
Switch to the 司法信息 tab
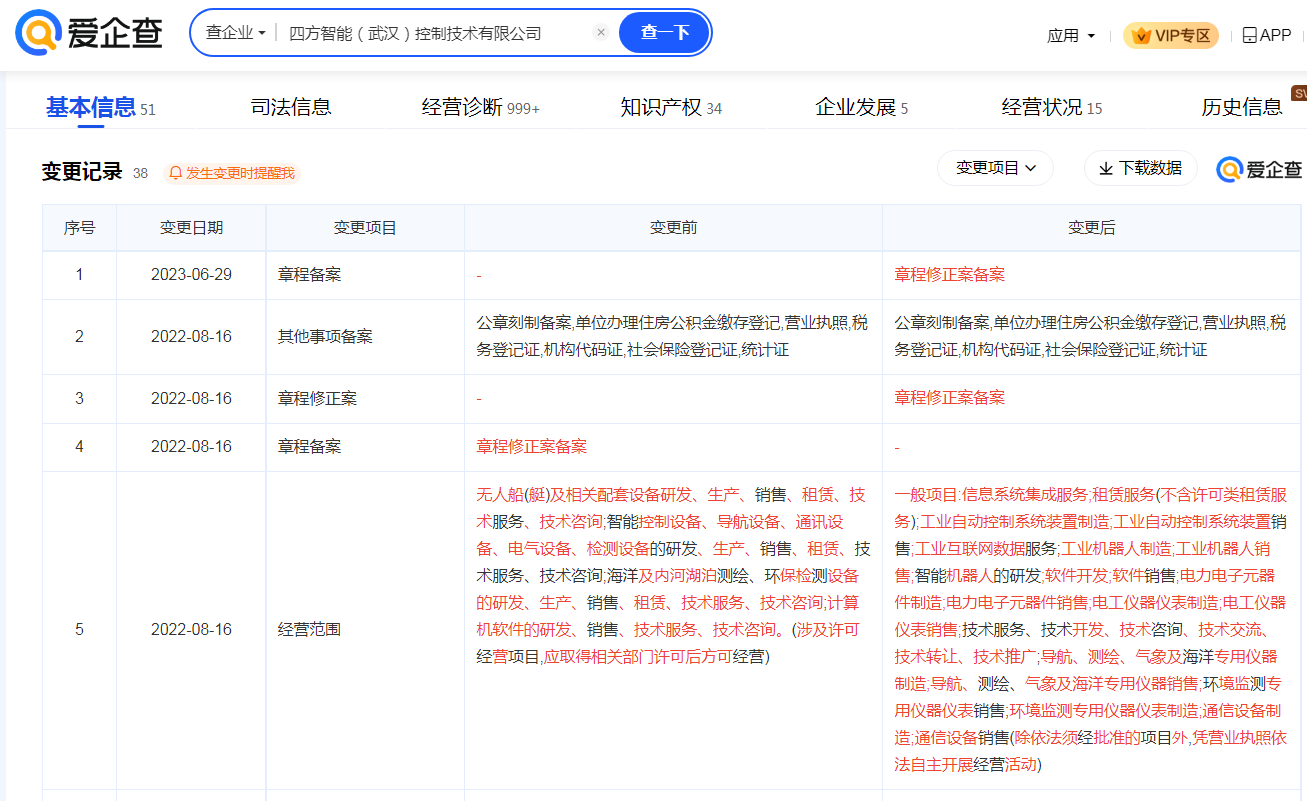(x=291, y=107)
